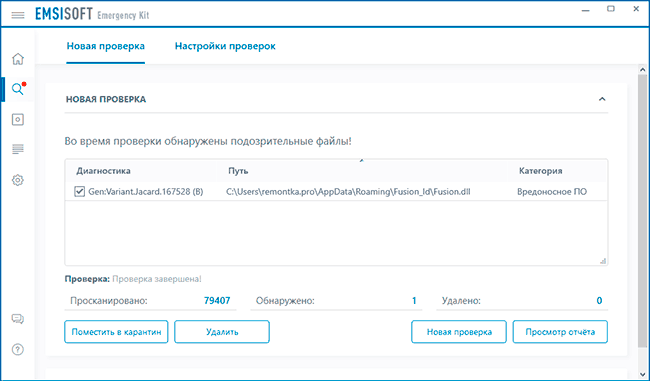Open the Scan magnifier sidebar icon
The height and width of the screenshot is (381, 650).
pos(17,89)
